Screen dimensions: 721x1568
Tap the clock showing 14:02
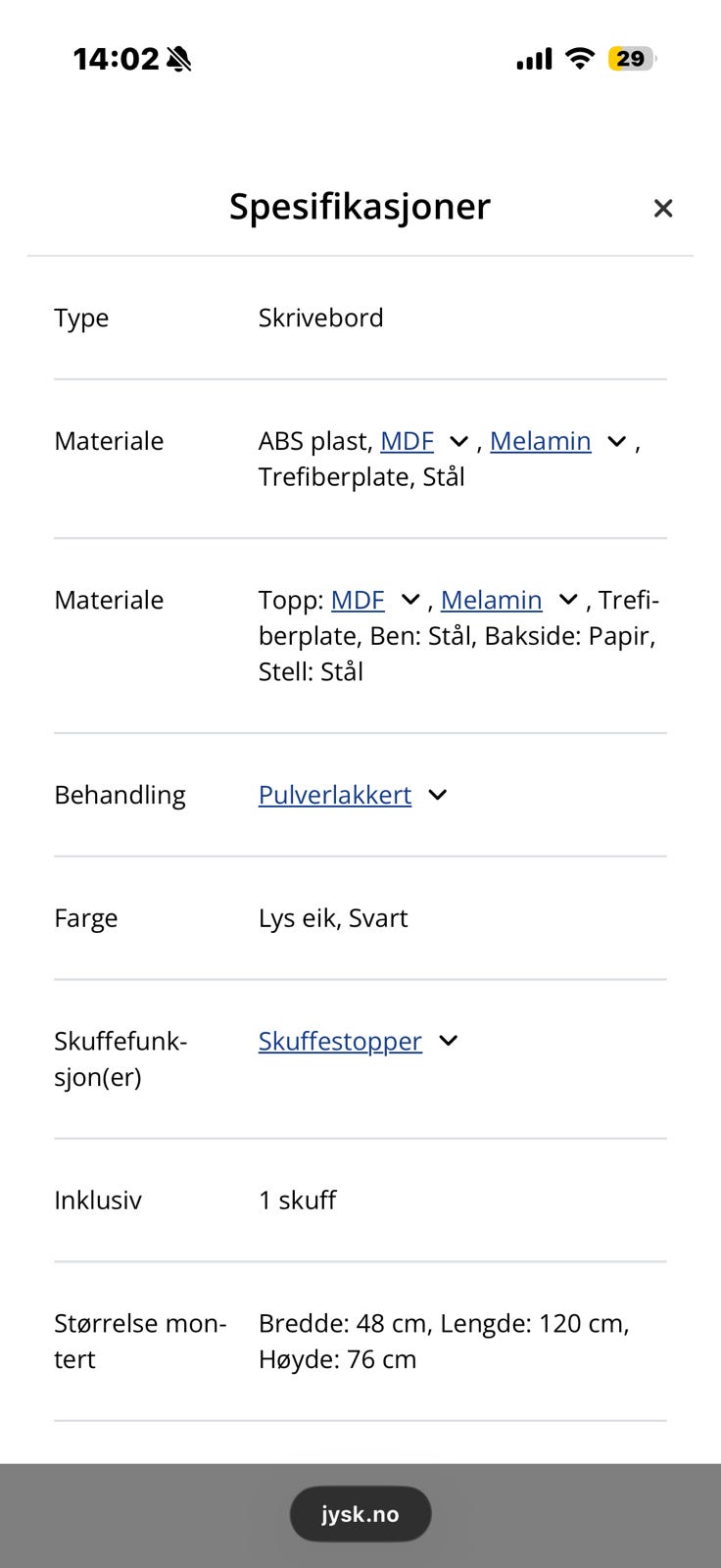pos(117,59)
